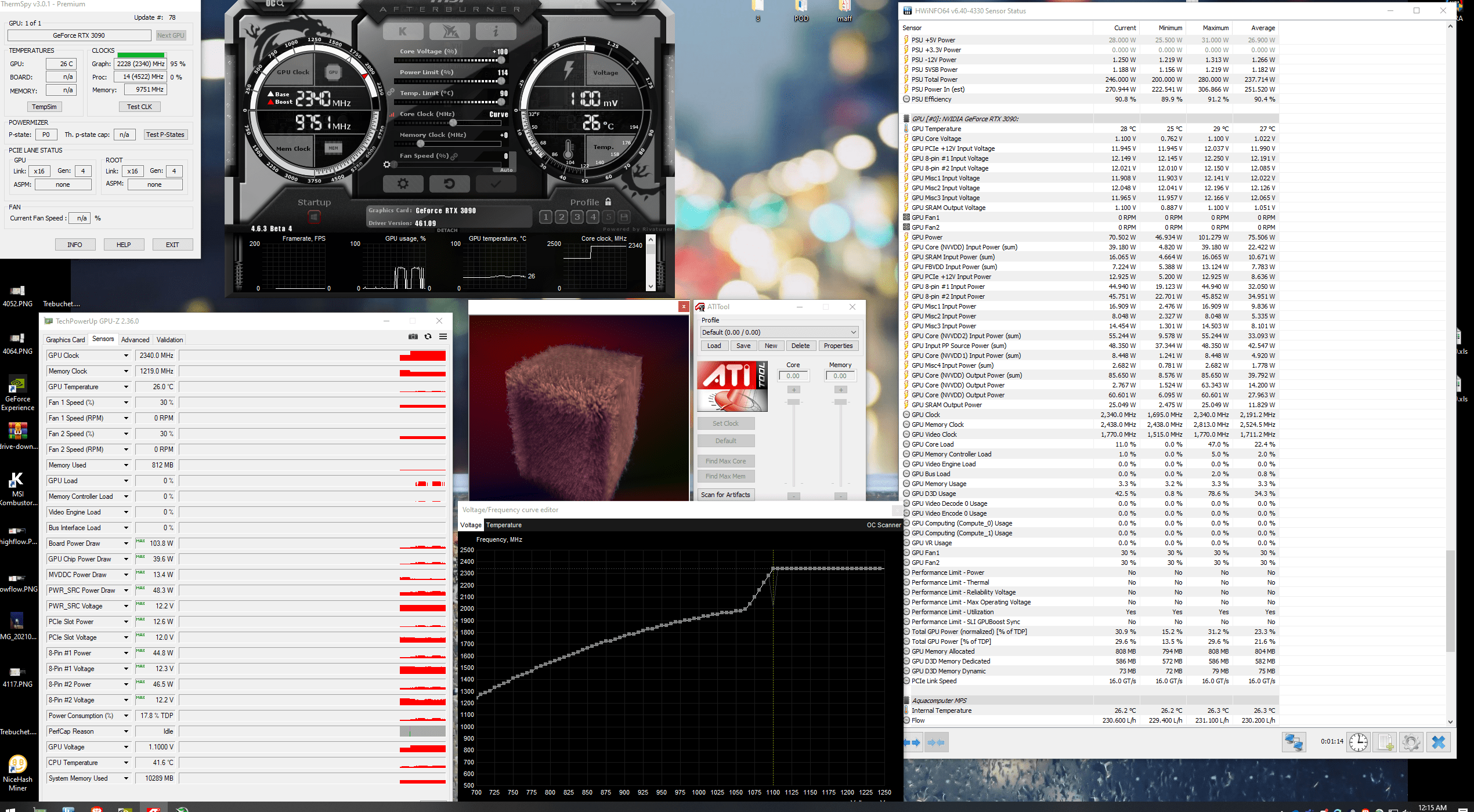Click the ATITool Core clock value field
The image size is (1474, 812).
click(x=793, y=376)
